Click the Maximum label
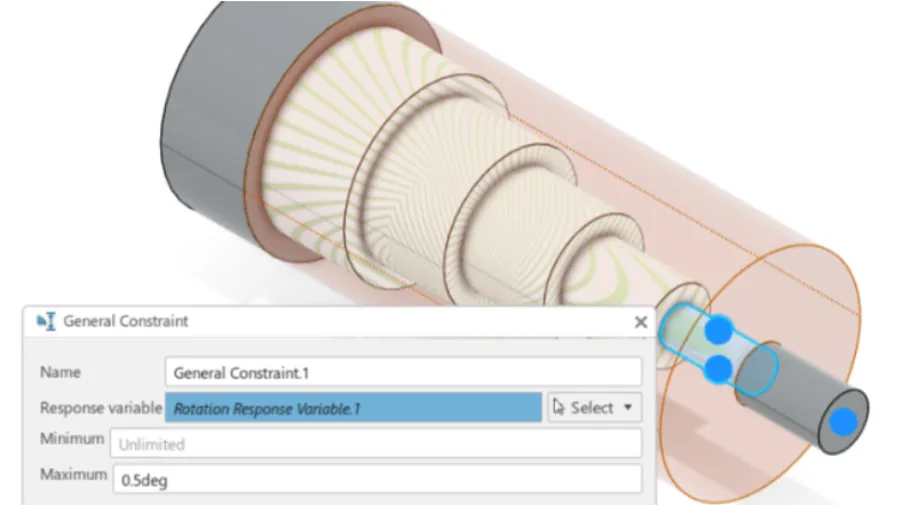 pyautogui.click(x=73, y=474)
